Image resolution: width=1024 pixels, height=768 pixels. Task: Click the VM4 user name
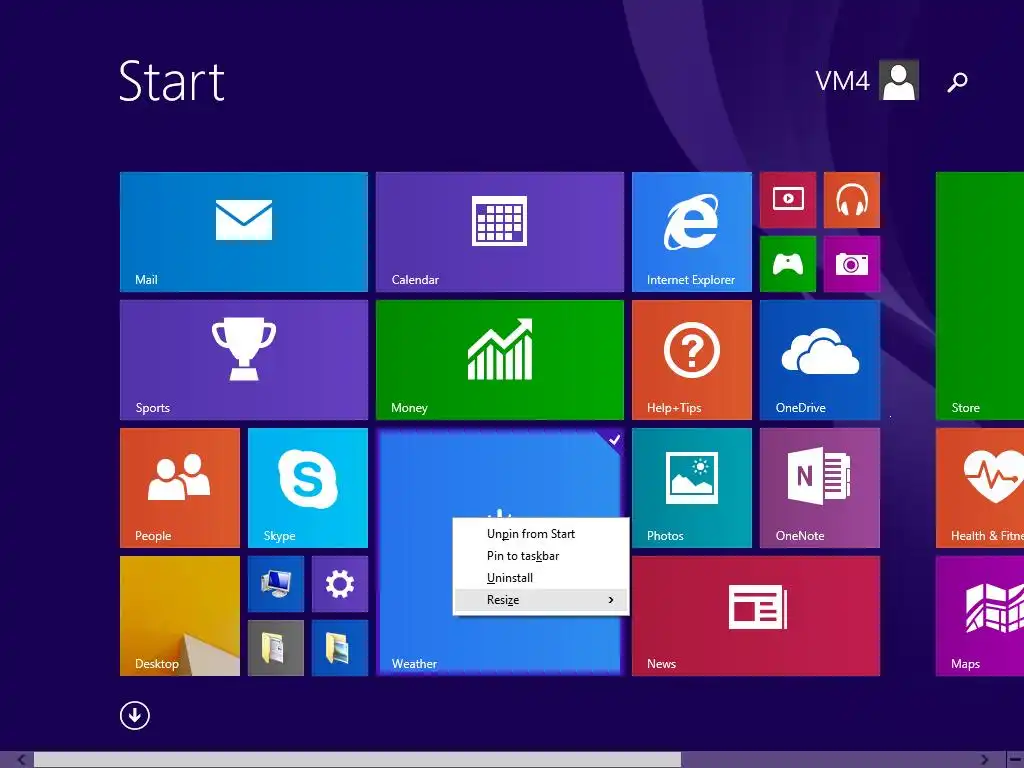point(842,81)
